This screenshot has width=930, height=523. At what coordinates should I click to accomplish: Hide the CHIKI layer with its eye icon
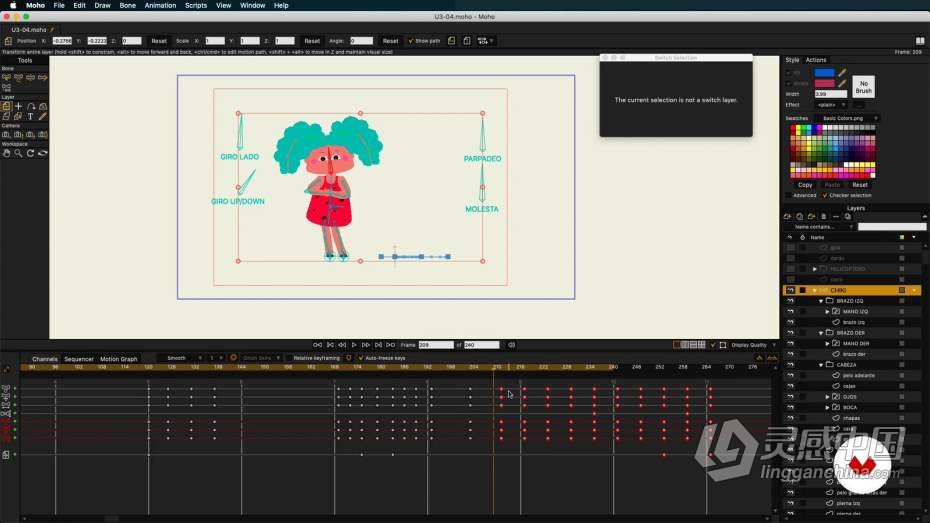point(790,291)
